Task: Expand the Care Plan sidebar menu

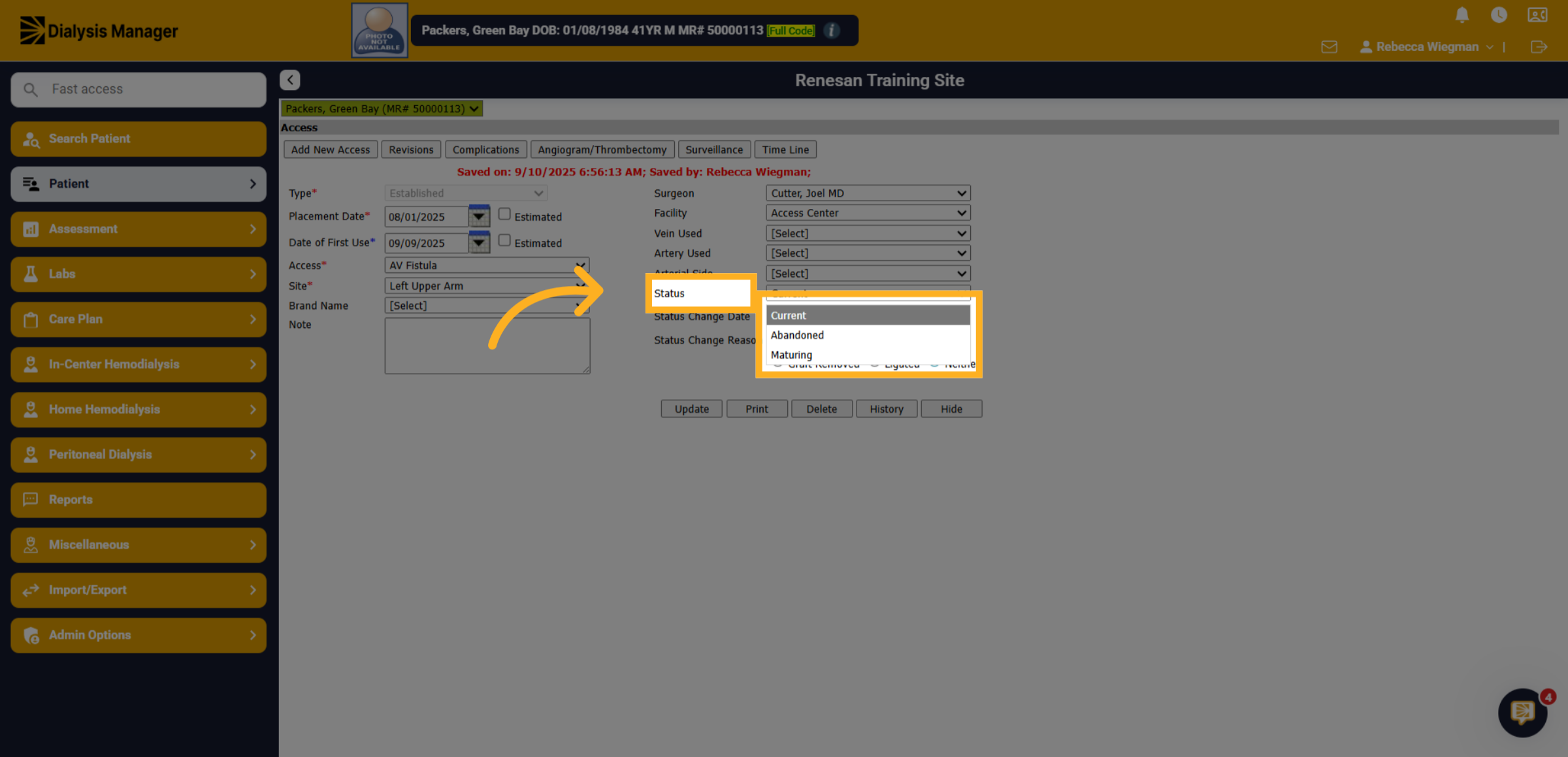Action: coord(139,319)
